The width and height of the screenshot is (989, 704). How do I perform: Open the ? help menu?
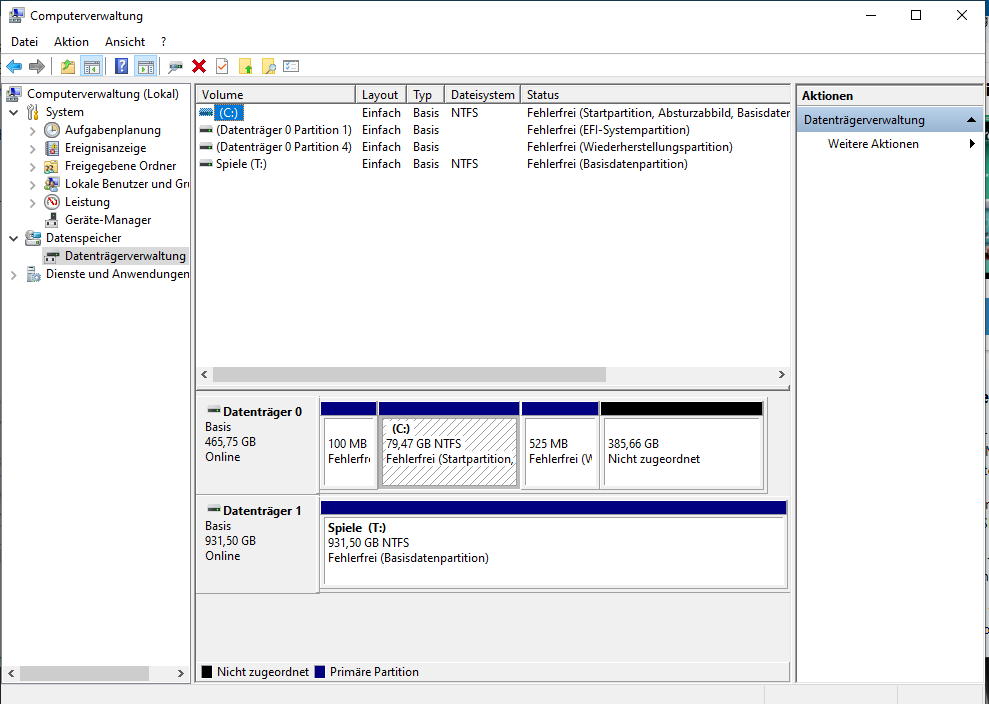tap(163, 42)
